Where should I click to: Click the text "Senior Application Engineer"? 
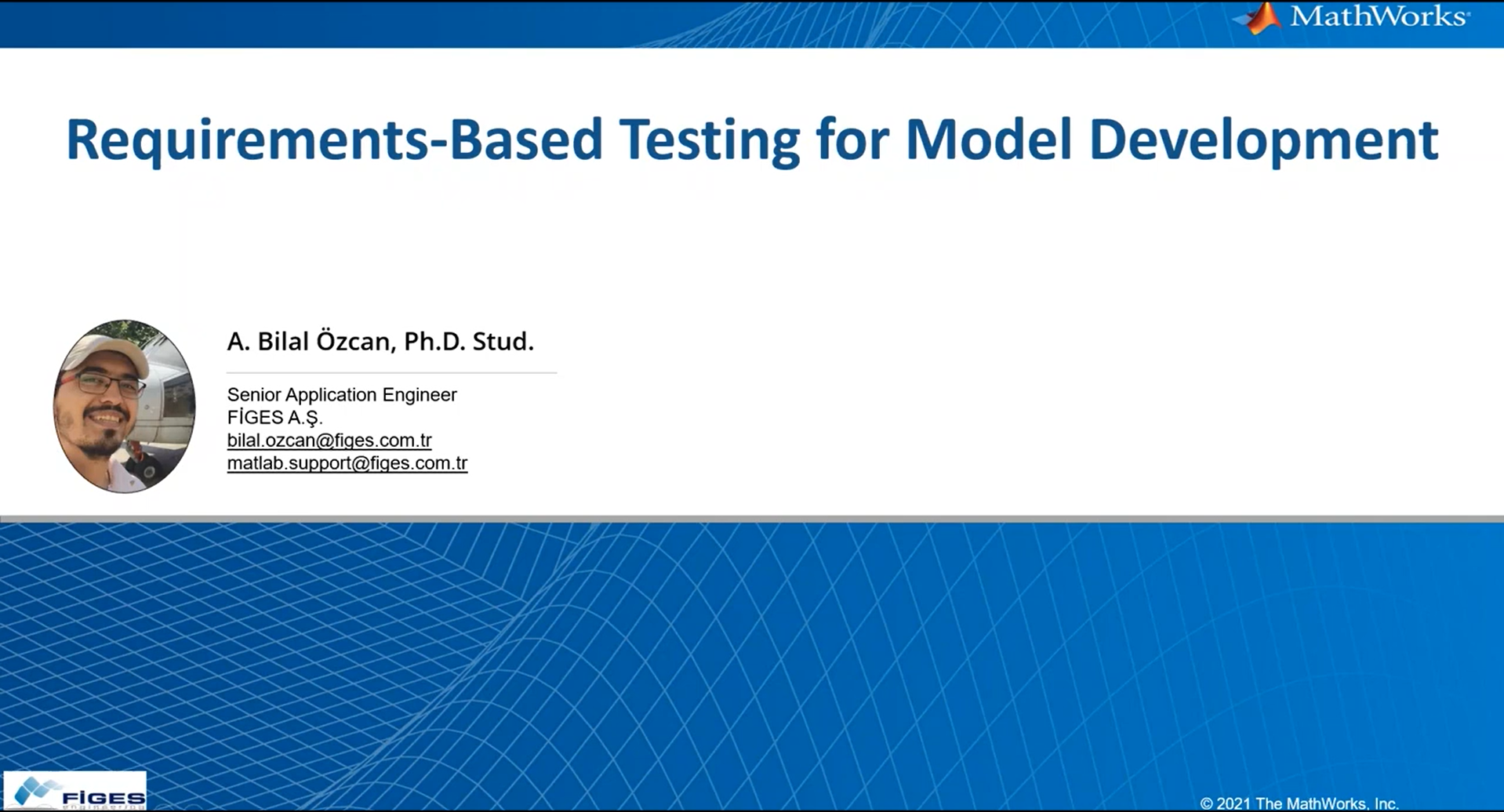click(x=342, y=394)
